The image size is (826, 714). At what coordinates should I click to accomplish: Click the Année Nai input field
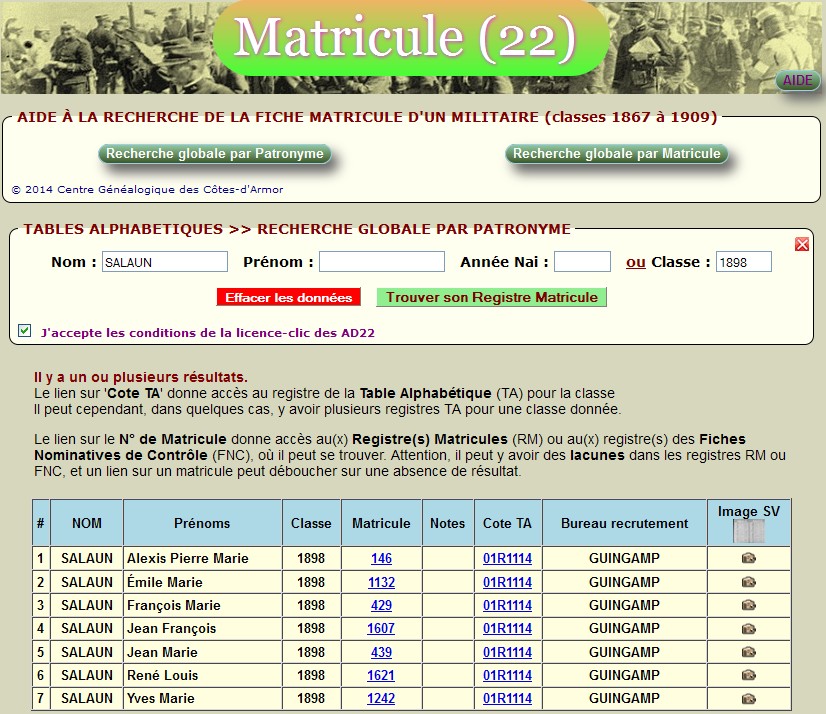582,262
